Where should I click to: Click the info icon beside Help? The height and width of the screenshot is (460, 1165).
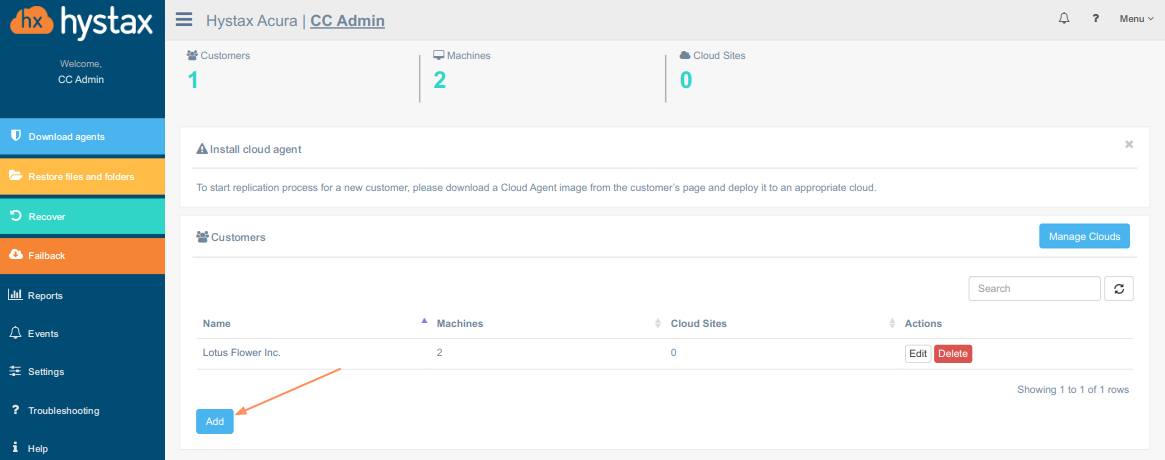[15, 448]
